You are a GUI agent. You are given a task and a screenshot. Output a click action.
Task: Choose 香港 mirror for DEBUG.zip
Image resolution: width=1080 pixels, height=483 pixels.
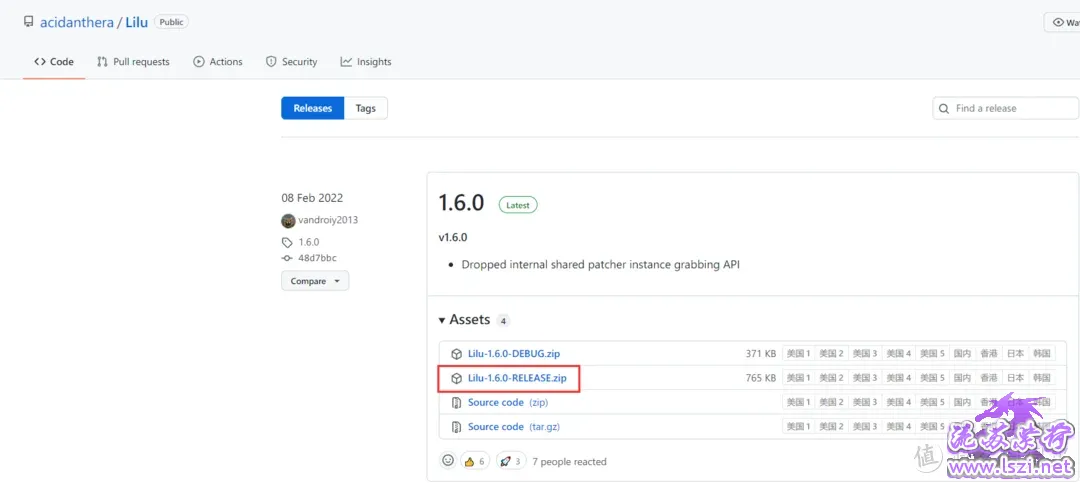[989, 353]
